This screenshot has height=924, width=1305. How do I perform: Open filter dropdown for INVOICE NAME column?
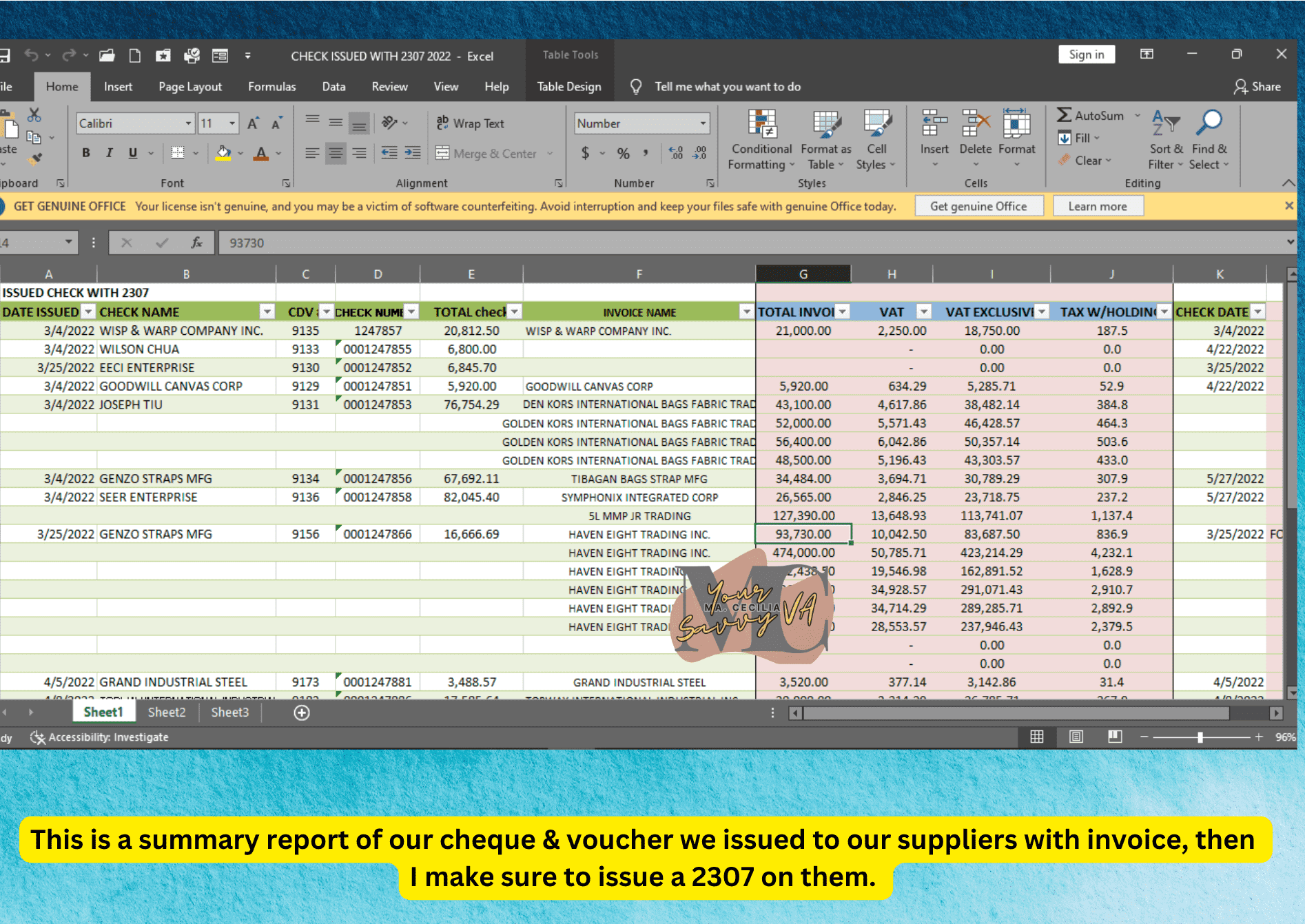point(746,312)
